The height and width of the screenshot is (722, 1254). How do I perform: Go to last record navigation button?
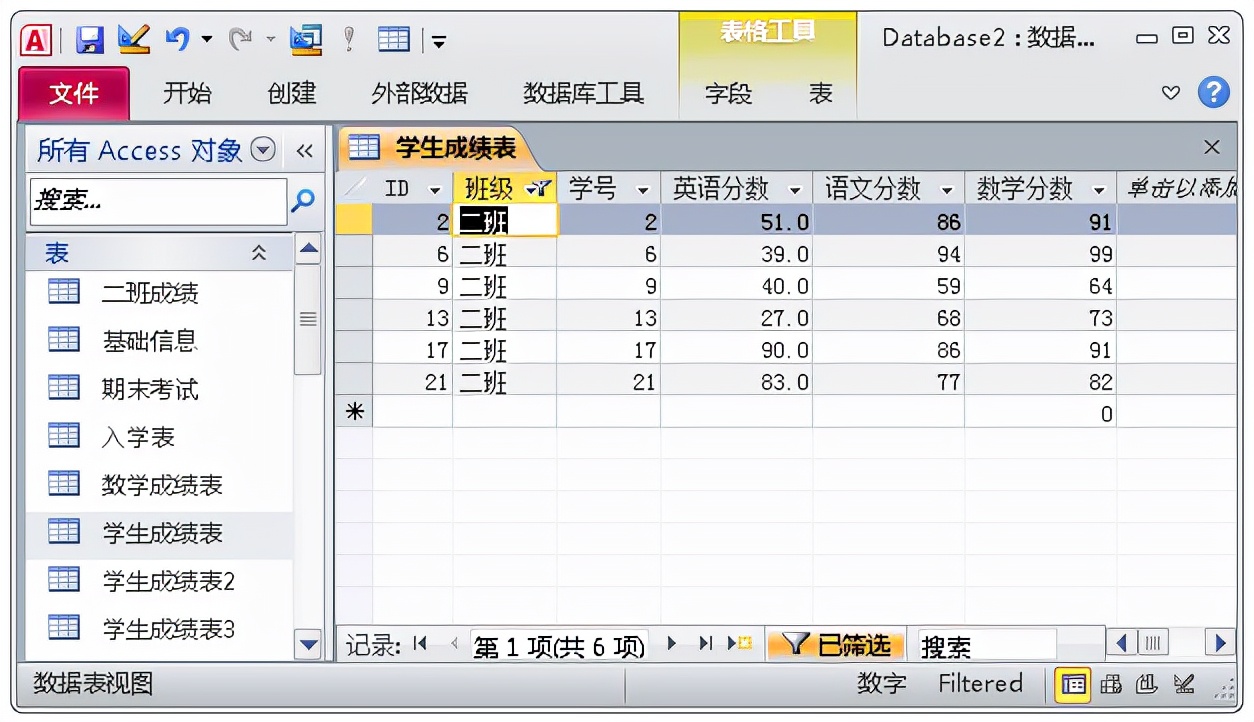(x=706, y=644)
